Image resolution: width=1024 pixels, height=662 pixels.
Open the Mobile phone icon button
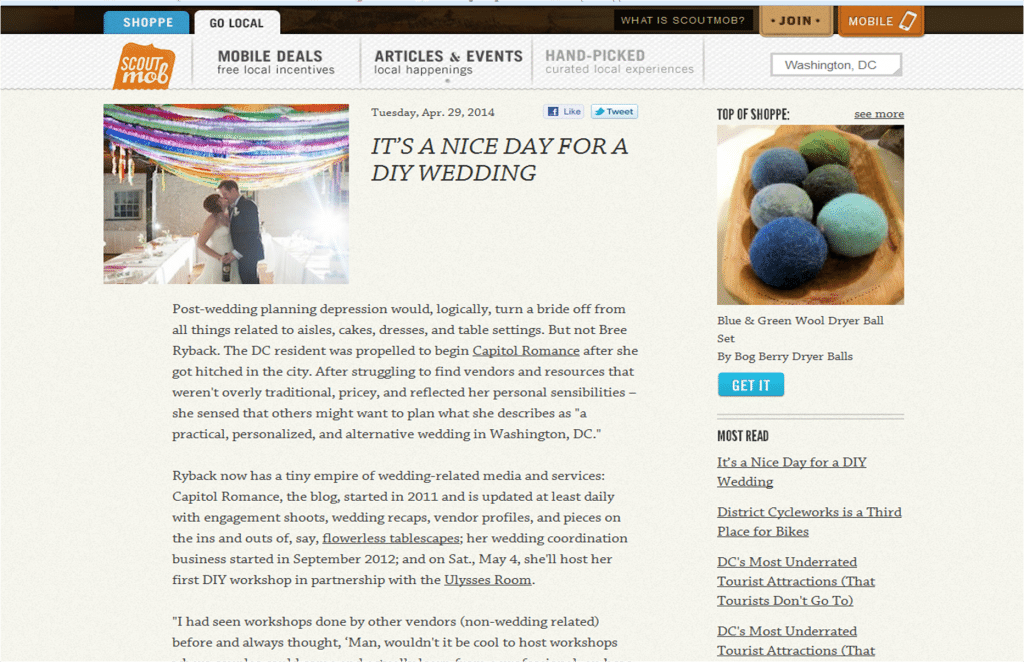pyautogui.click(x=881, y=21)
